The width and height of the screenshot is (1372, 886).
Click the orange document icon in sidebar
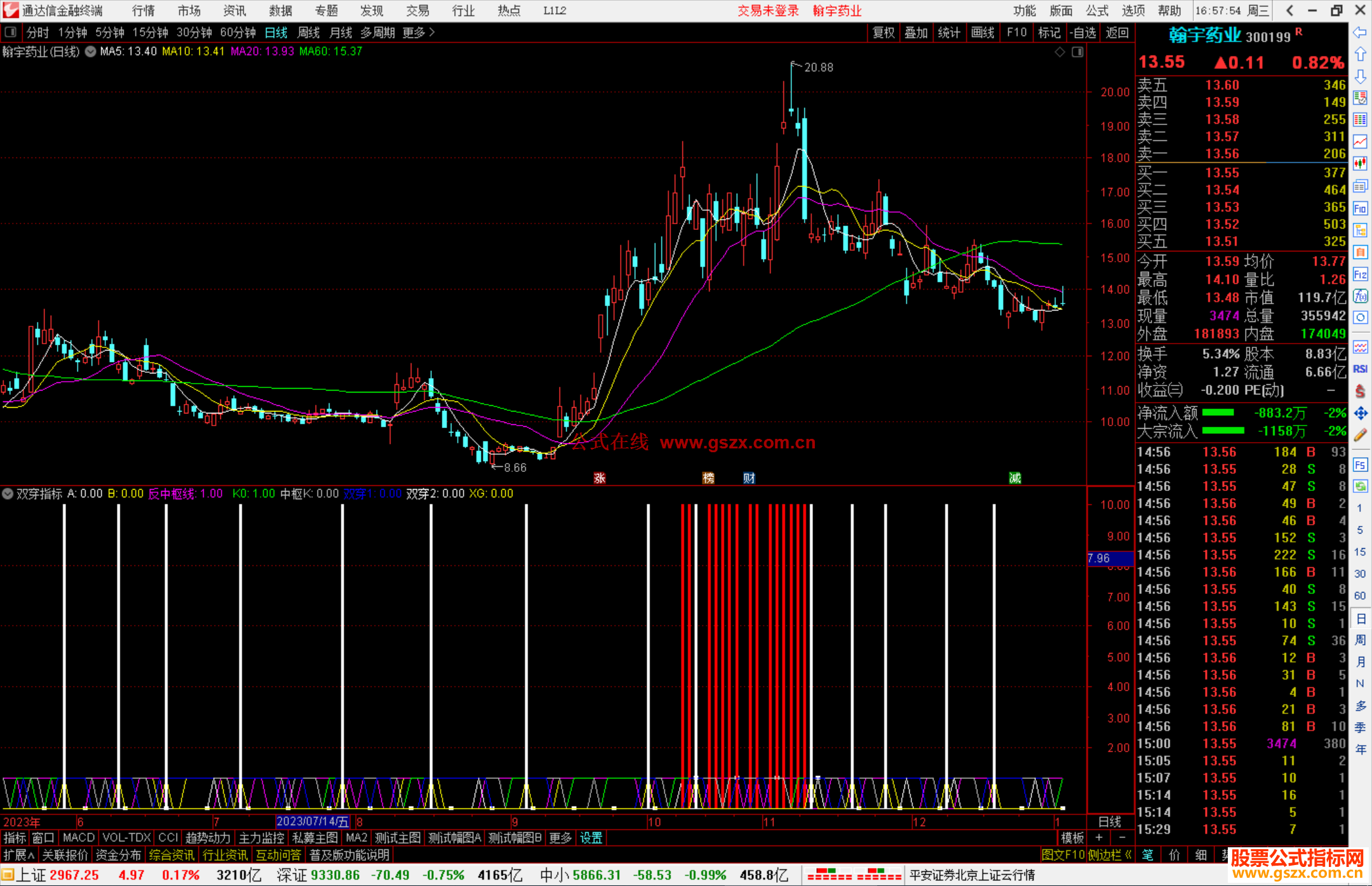click(x=1360, y=252)
